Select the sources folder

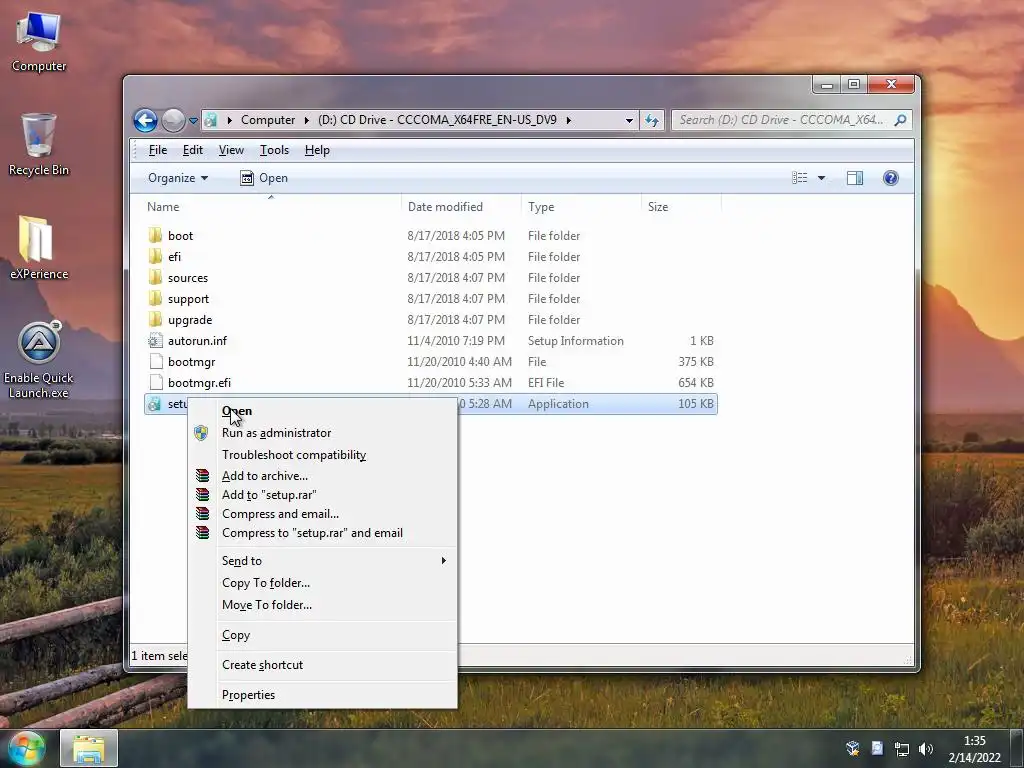[187, 278]
